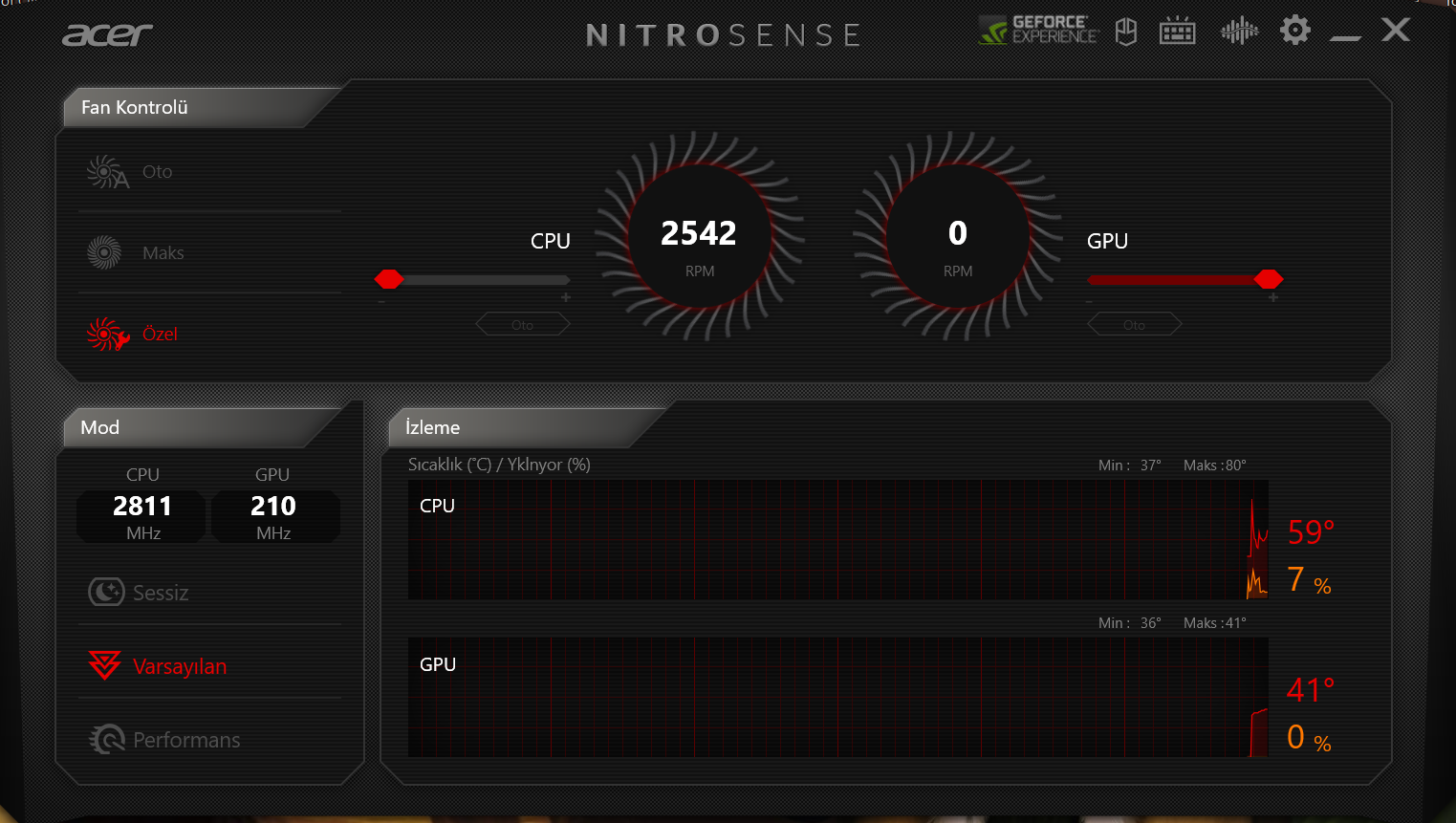The image size is (1456, 823).
Task: Open GeForce Experience from the header
Action: coord(1038,31)
